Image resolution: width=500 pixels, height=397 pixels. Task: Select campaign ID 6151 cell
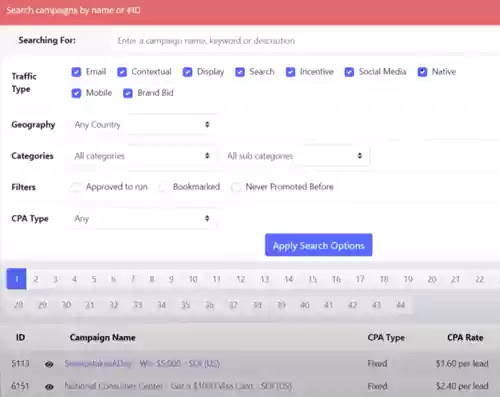click(x=20, y=386)
